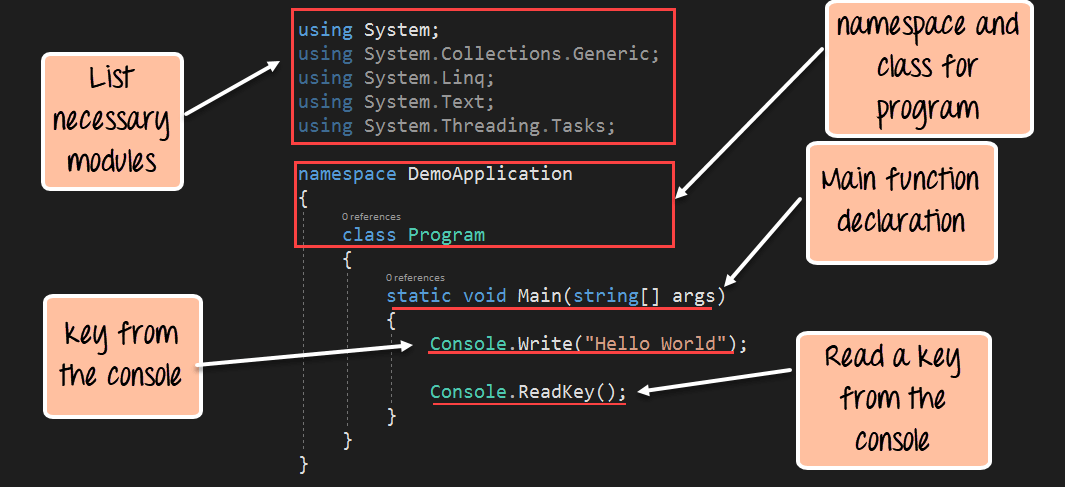
Task: Click the 'Read a key from the console' note
Action: click(x=892, y=399)
